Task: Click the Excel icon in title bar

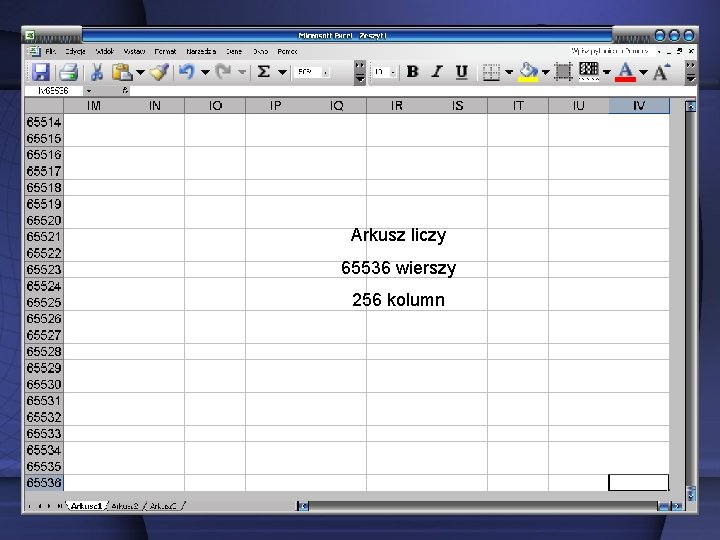Action: [x=30, y=35]
